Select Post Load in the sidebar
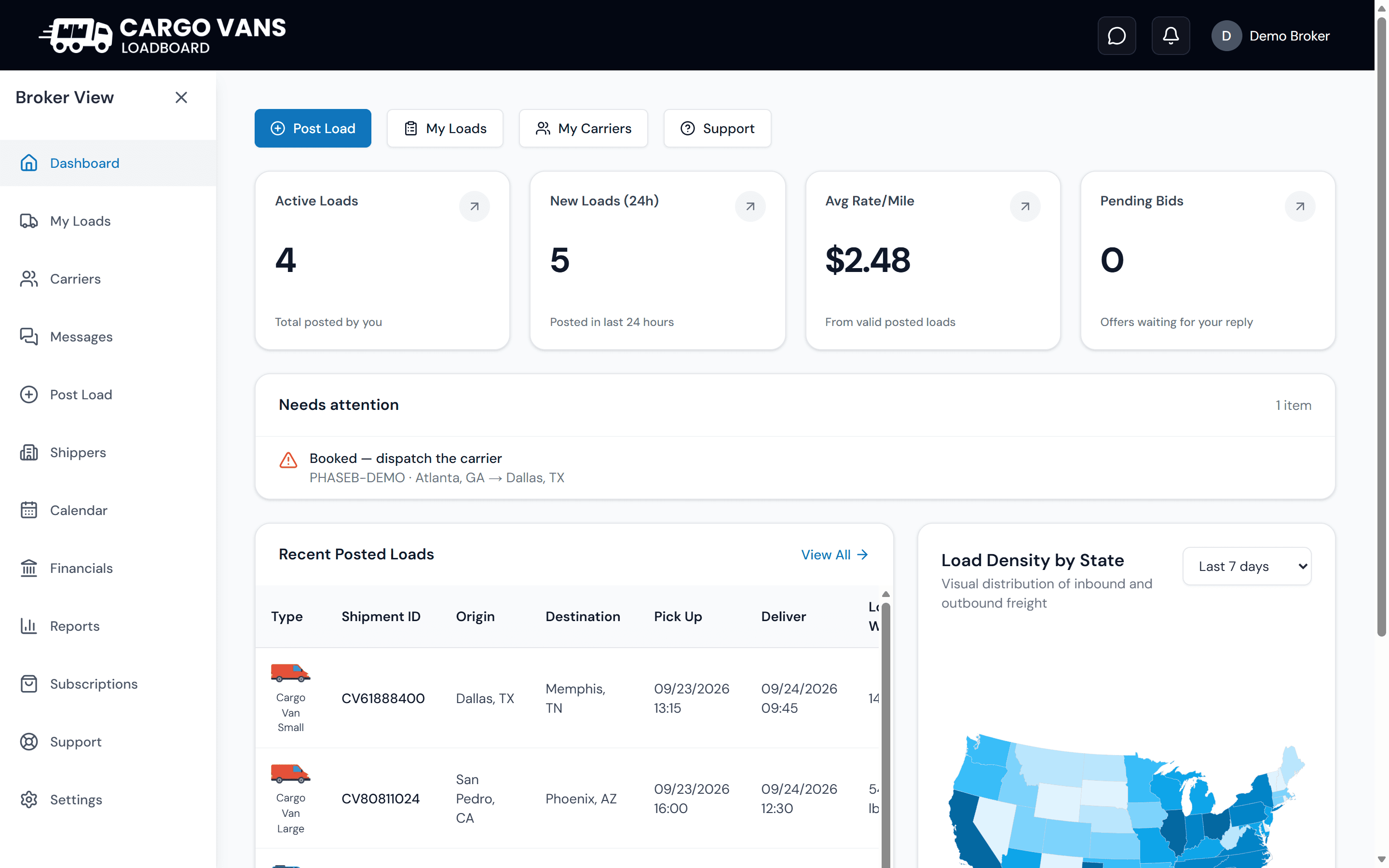Viewport: 1389px width, 868px height. 108,394
